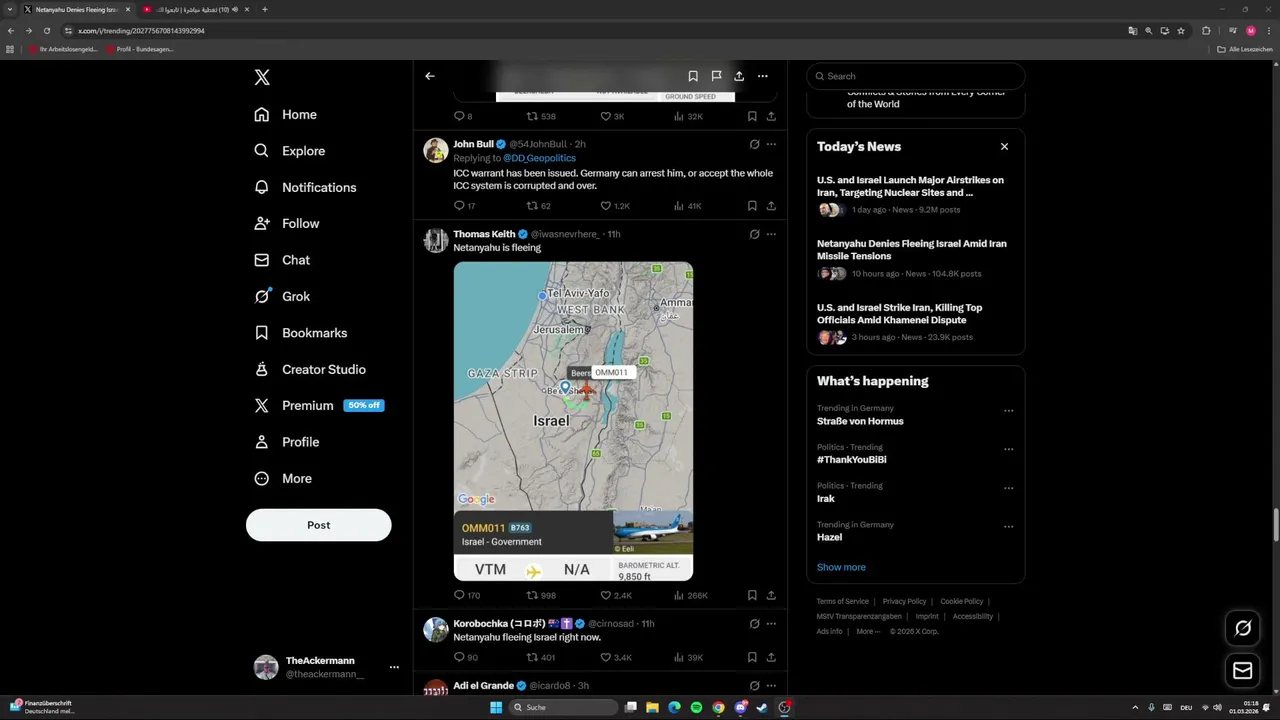This screenshot has width=1280, height=720.
Task: Open Terms of Service link
Action: [x=843, y=601]
